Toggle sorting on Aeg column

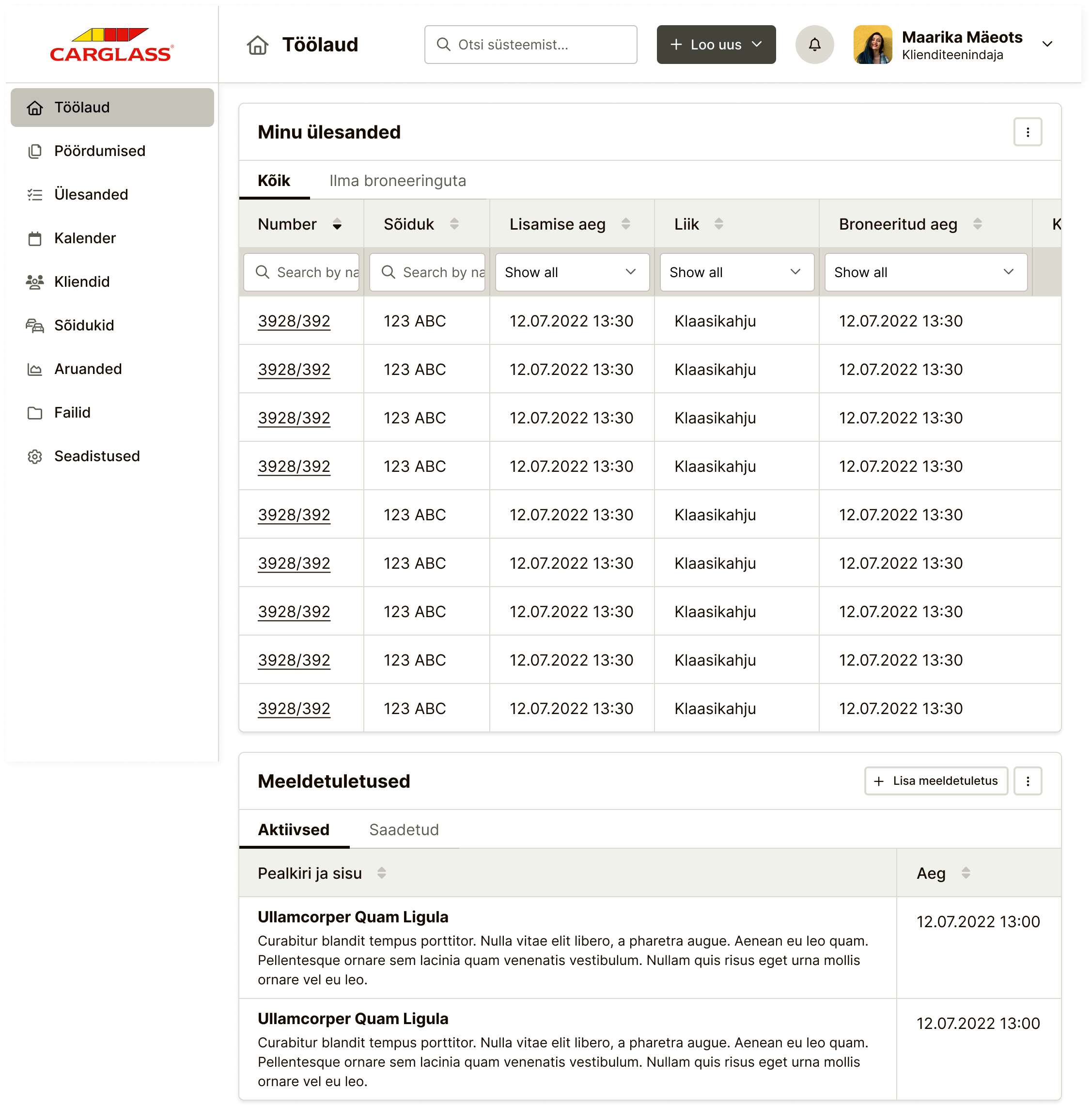point(966,873)
